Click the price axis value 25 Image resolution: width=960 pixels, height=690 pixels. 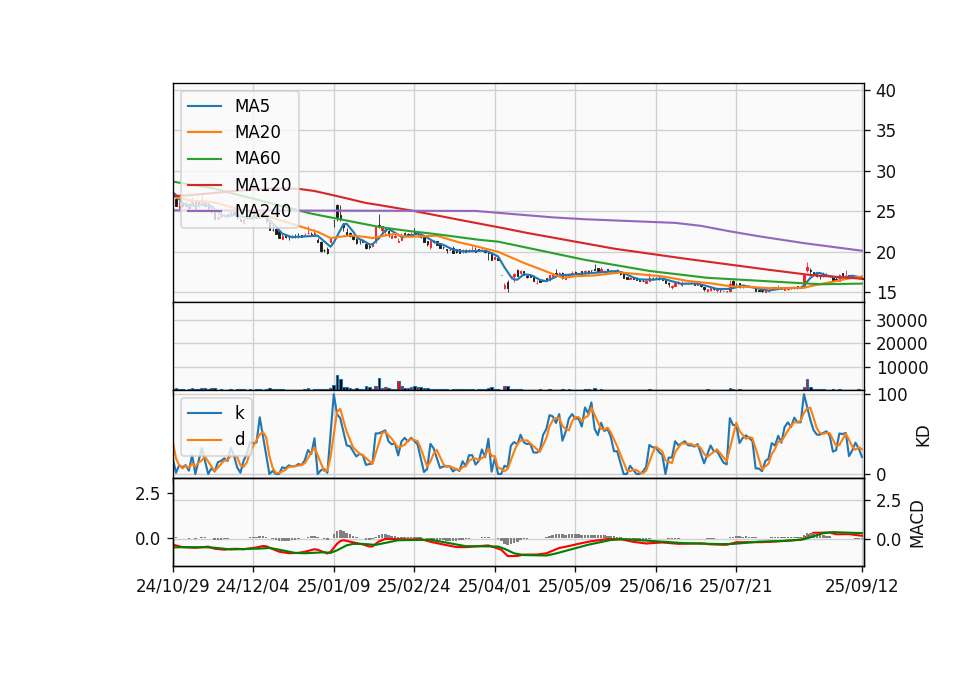pyautogui.click(x=886, y=212)
